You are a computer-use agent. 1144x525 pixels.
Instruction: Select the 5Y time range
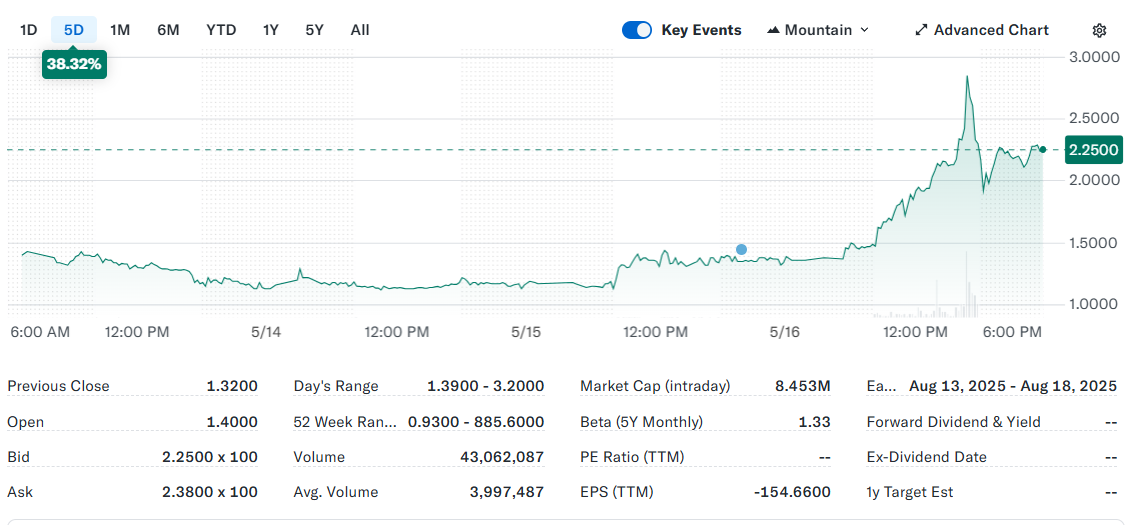315,30
